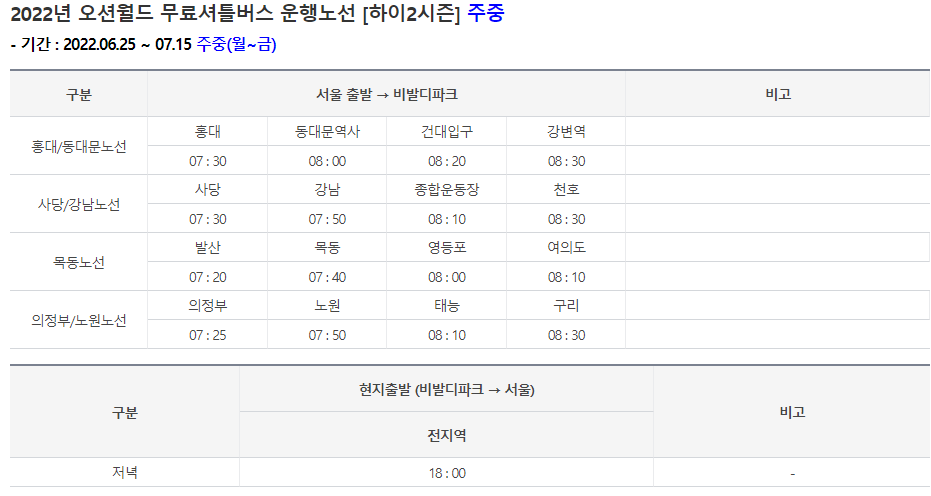
Task: Select the 의정부/노원노선 row label
Action: [x=78, y=321]
